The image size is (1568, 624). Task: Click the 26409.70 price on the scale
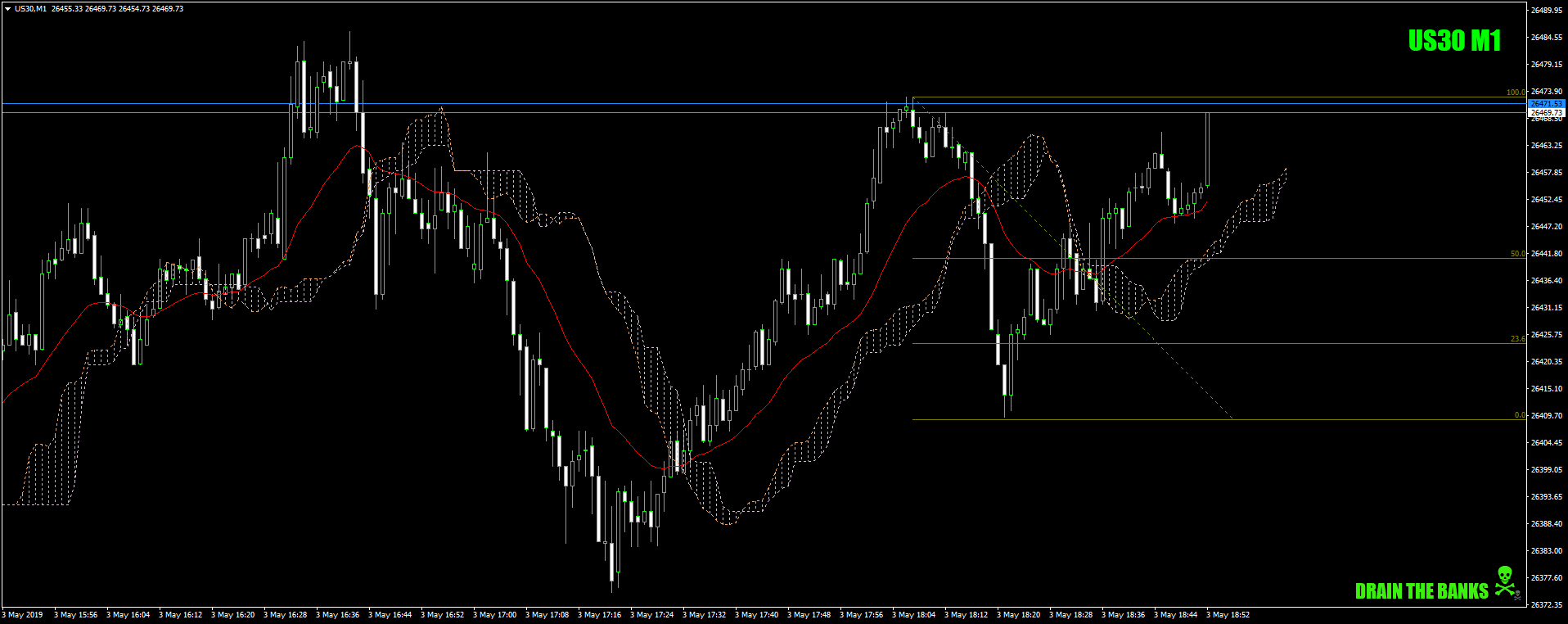[x=1546, y=416]
